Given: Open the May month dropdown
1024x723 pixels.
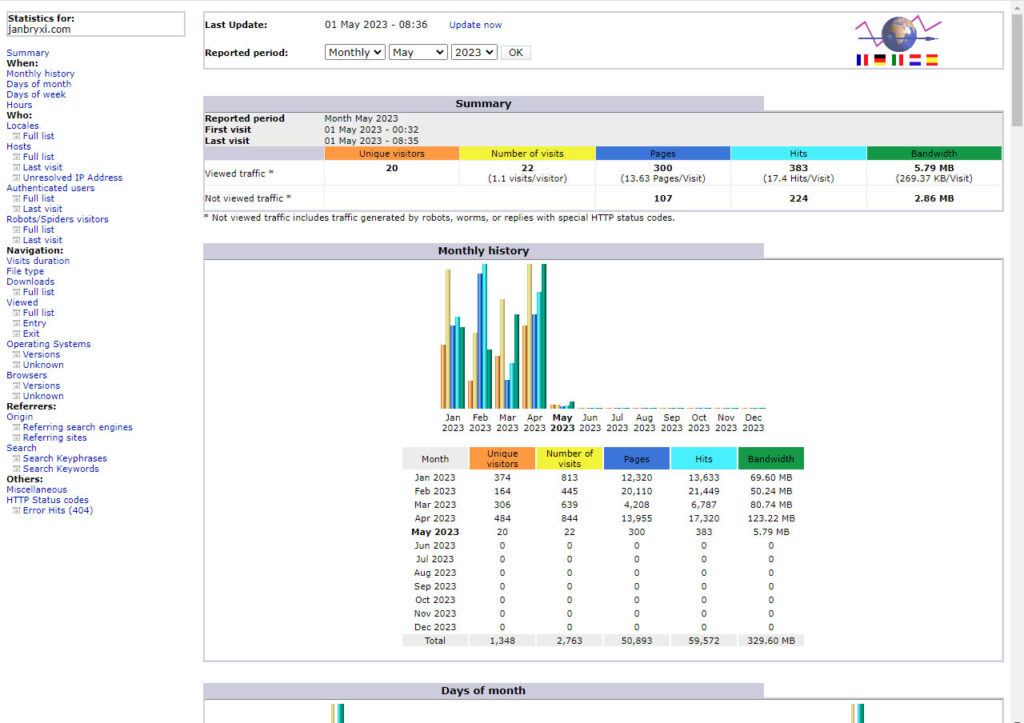Looking at the screenshot, I should click(418, 53).
